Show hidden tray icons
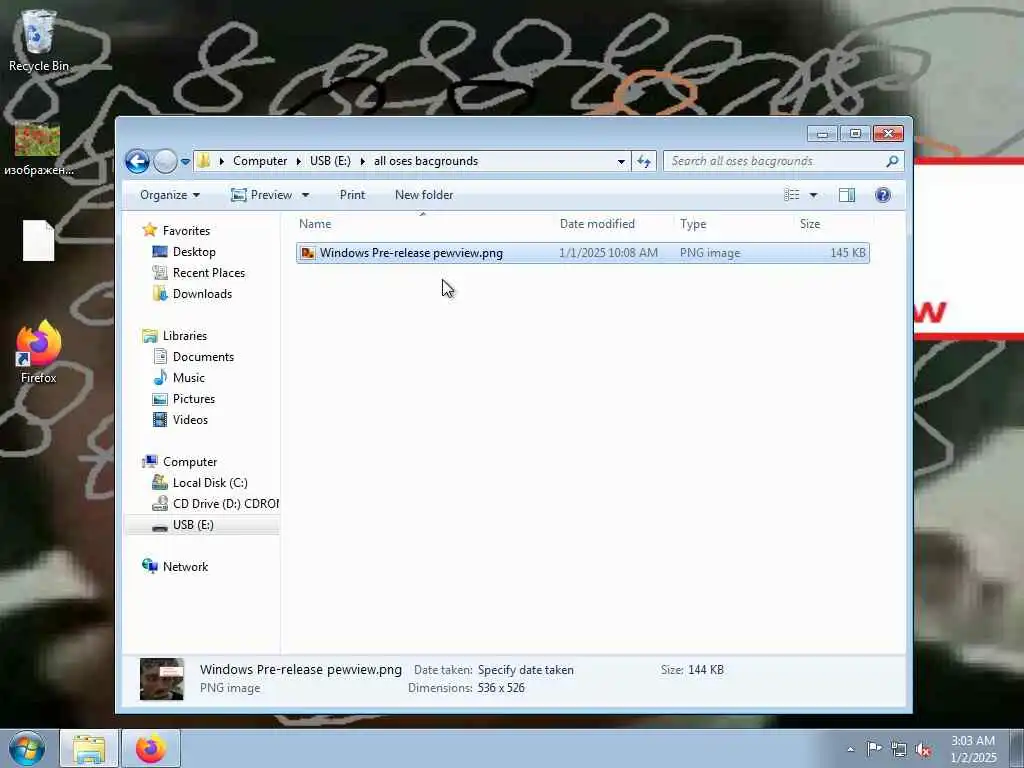The width and height of the screenshot is (1024, 768). pyautogui.click(x=850, y=749)
